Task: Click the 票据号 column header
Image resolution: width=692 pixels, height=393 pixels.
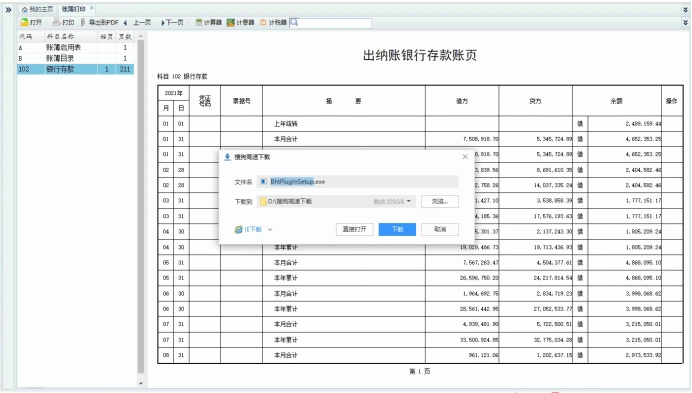Action: coord(241,101)
